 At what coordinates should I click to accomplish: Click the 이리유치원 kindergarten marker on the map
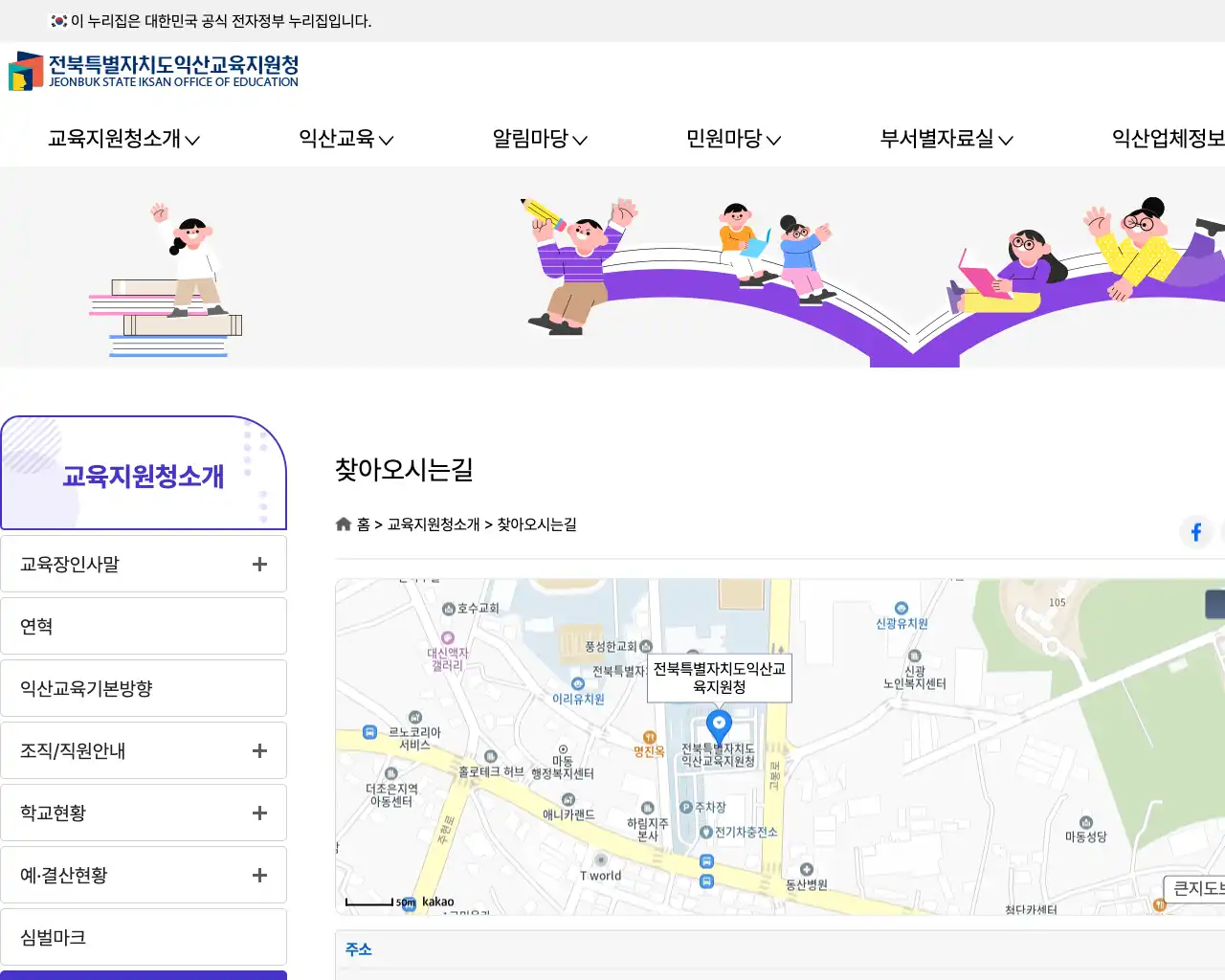pos(578,684)
